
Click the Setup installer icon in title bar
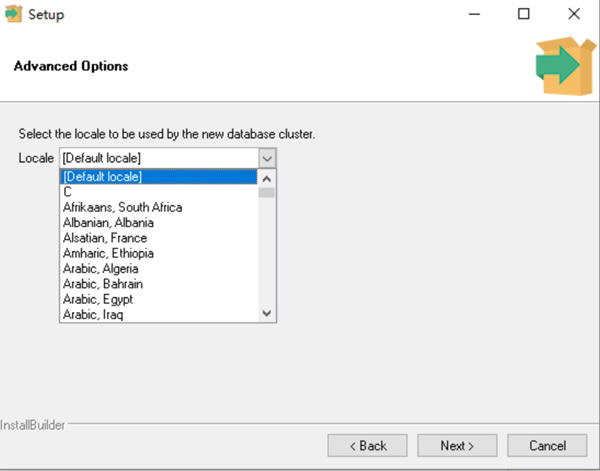[x=13, y=14]
